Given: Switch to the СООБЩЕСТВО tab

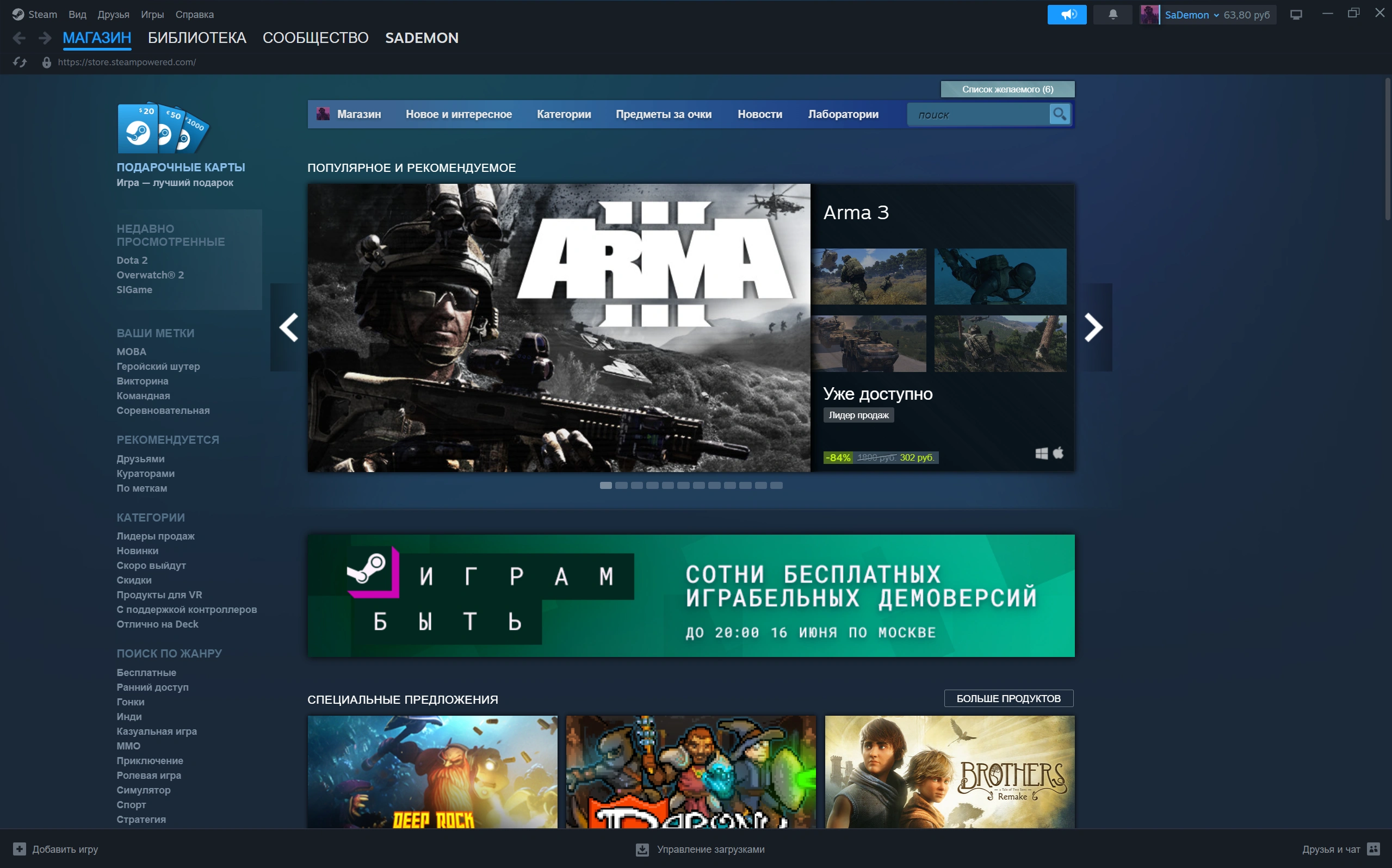Looking at the screenshot, I should pyautogui.click(x=315, y=38).
